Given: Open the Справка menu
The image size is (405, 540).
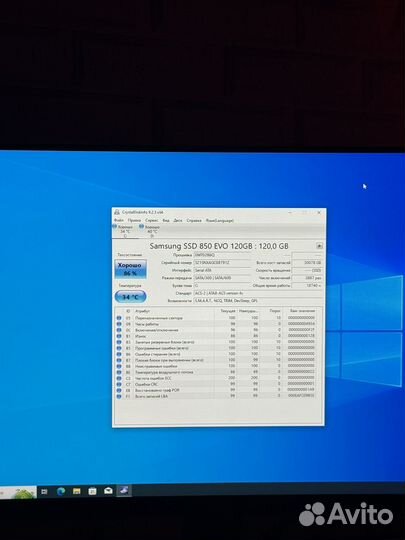Looking at the screenshot, I should pyautogui.click(x=194, y=220).
